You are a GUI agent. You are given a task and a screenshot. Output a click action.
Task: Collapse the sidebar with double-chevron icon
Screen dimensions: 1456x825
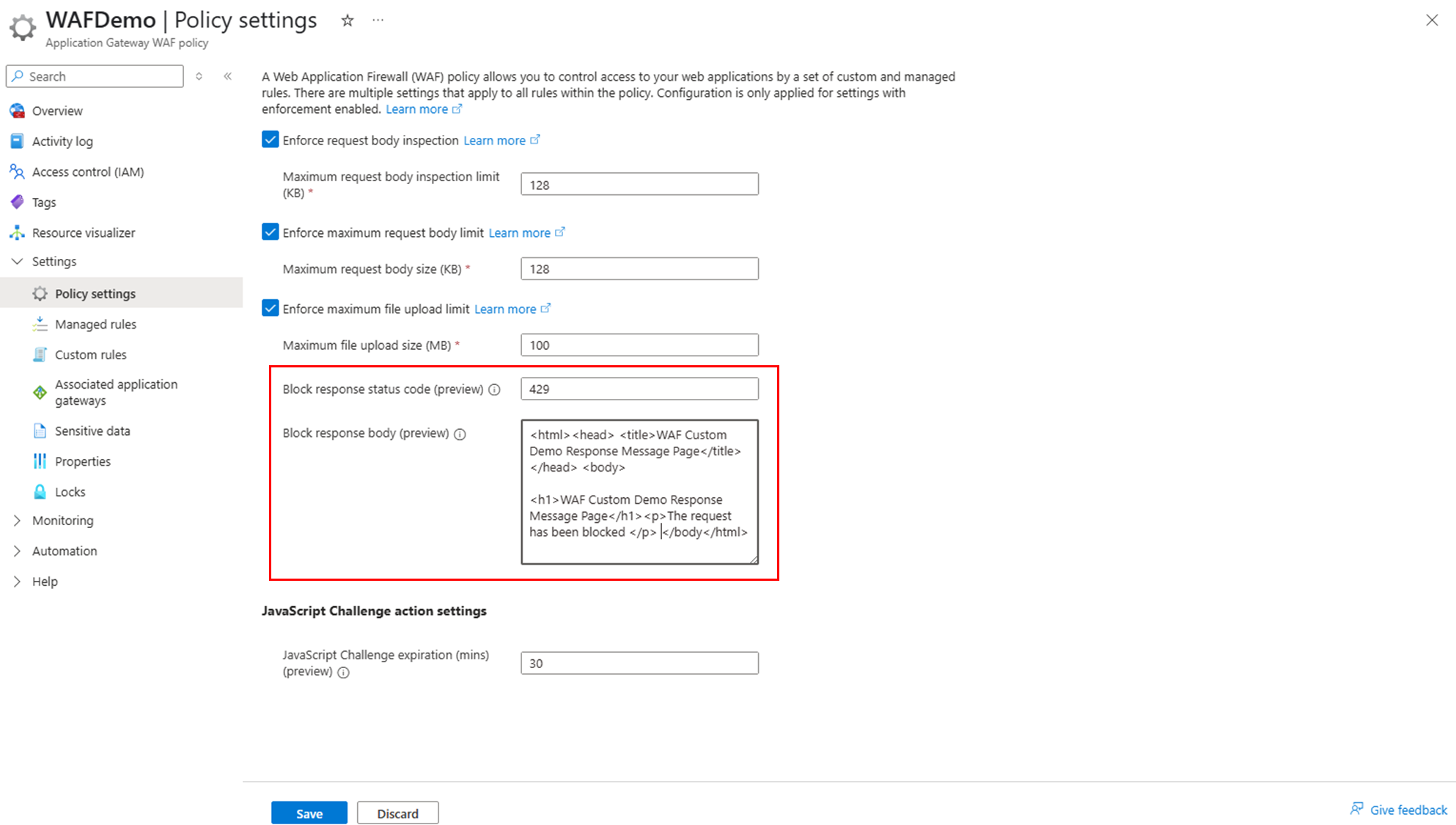tap(228, 76)
